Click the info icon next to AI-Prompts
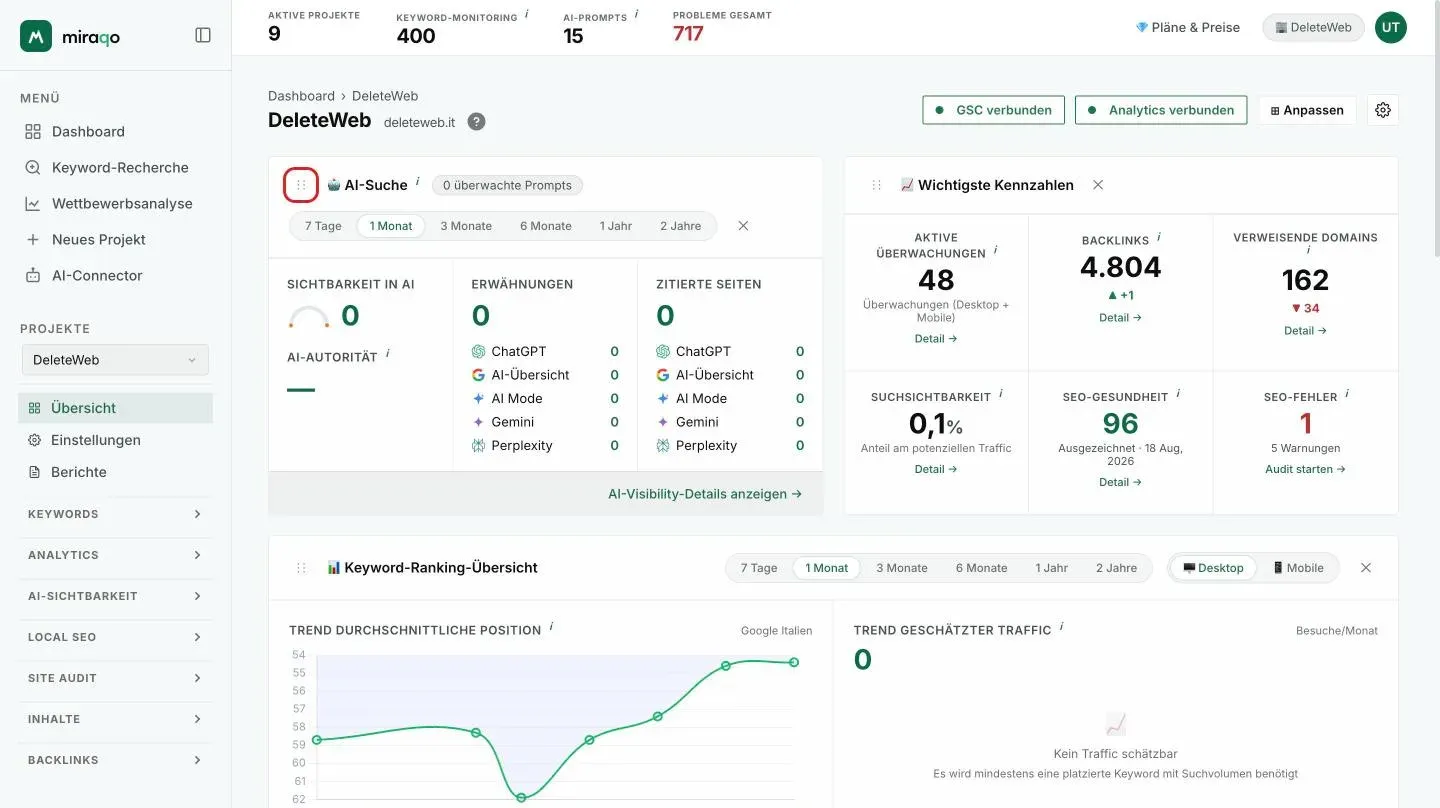The width and height of the screenshot is (1440, 808). [x=637, y=14]
